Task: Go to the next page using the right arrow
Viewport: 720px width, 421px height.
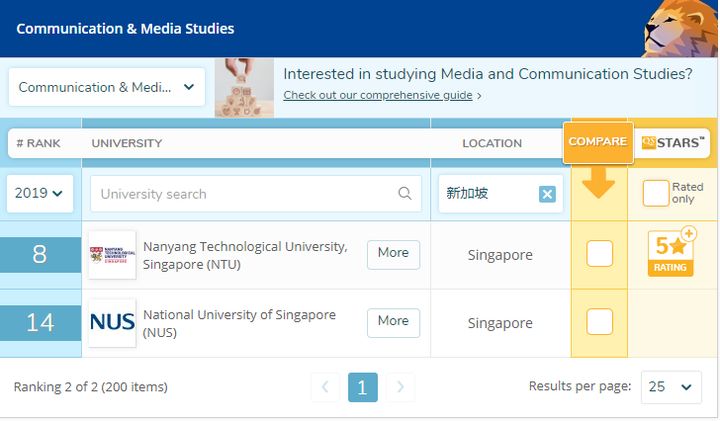Action: [x=400, y=387]
